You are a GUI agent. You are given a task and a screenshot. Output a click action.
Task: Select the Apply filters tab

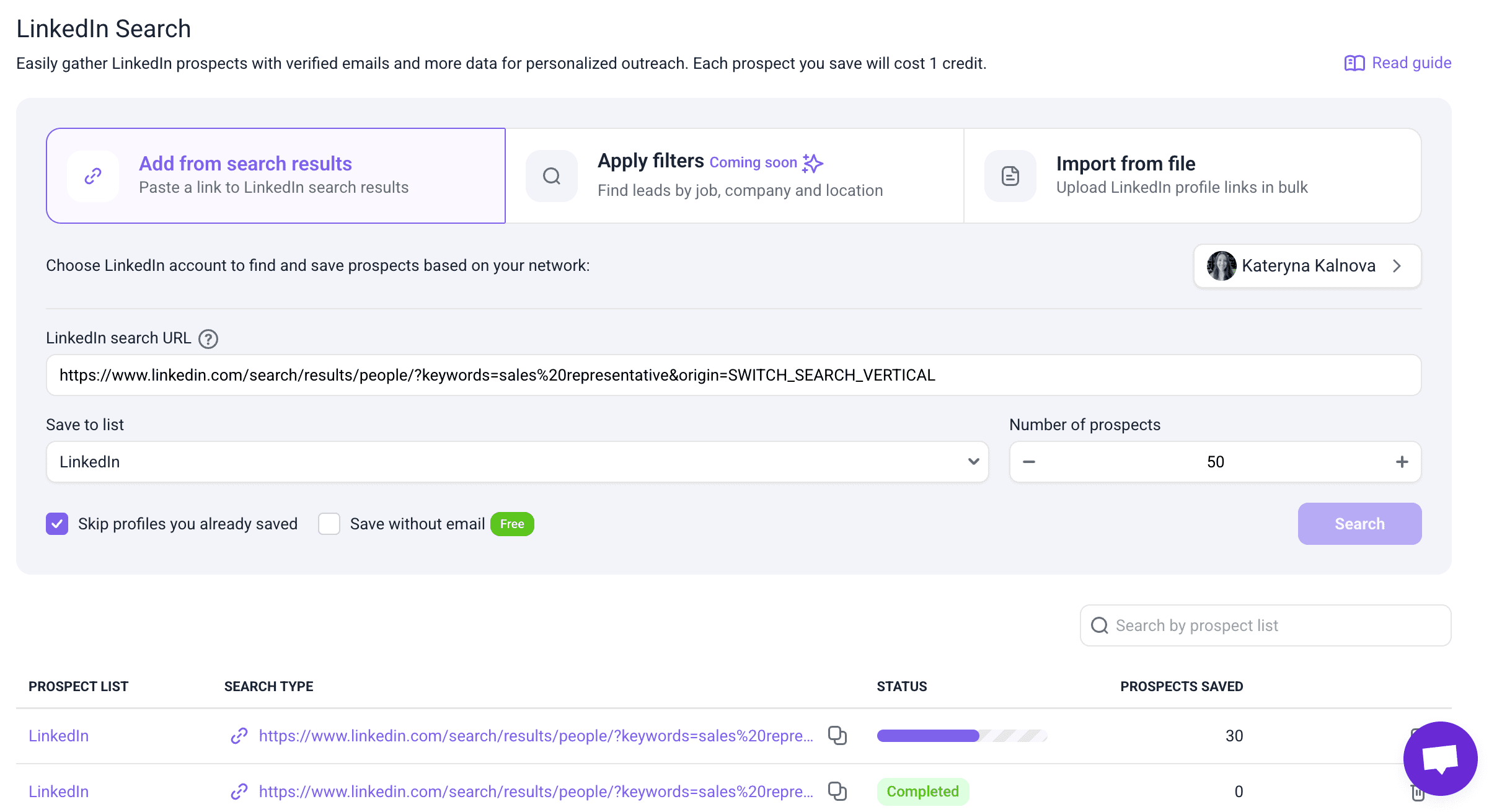tap(734, 175)
